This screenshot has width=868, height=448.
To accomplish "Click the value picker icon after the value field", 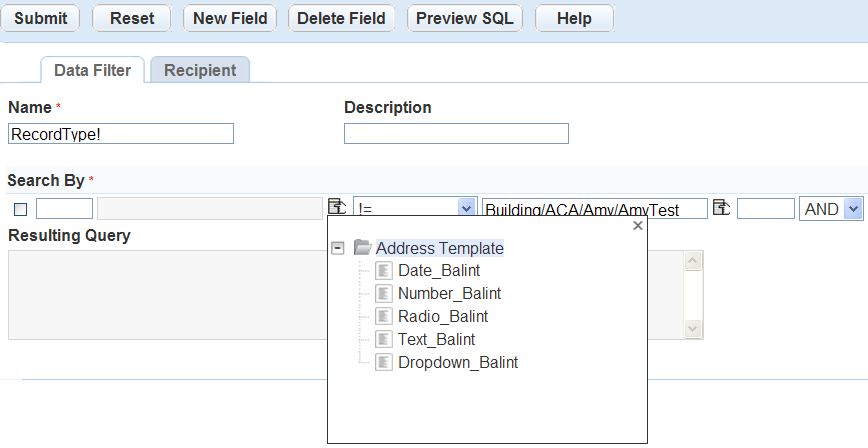I will tap(721, 207).
